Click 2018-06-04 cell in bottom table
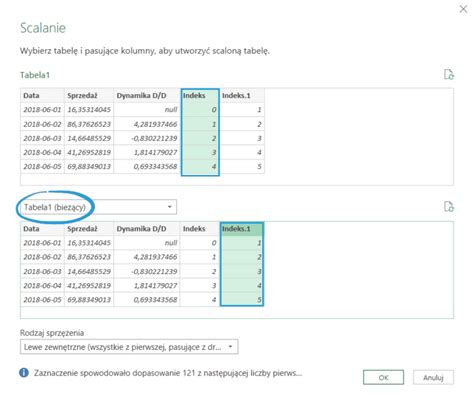The width and height of the screenshot is (474, 404). click(42, 285)
